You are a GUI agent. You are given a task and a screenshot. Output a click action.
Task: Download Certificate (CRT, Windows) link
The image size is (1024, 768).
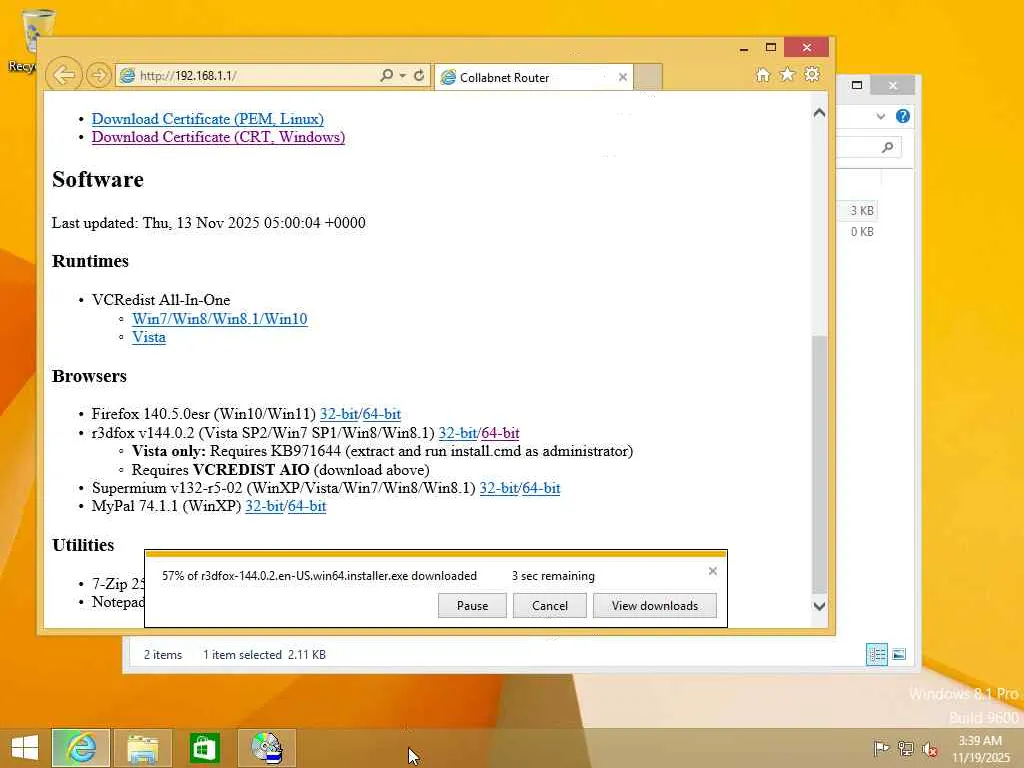tap(218, 137)
